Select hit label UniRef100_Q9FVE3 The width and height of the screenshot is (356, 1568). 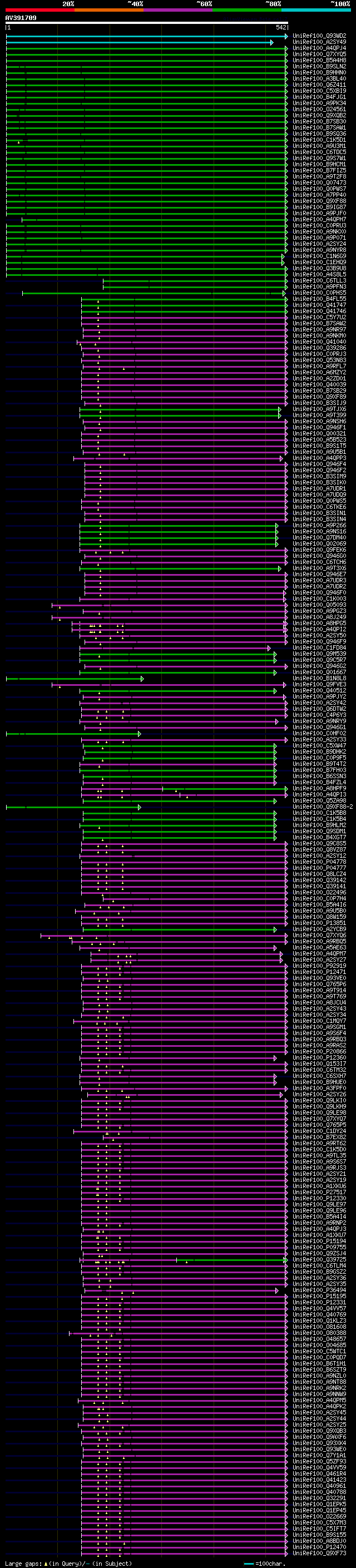click(x=319, y=685)
